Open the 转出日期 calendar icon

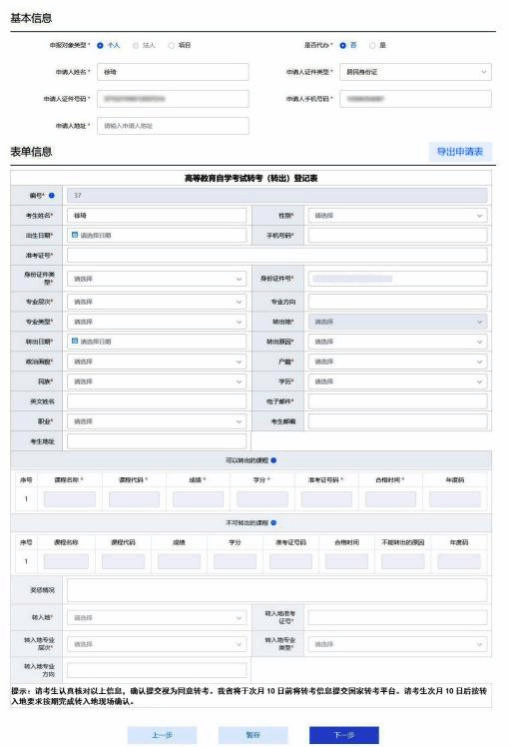[x=74, y=341]
